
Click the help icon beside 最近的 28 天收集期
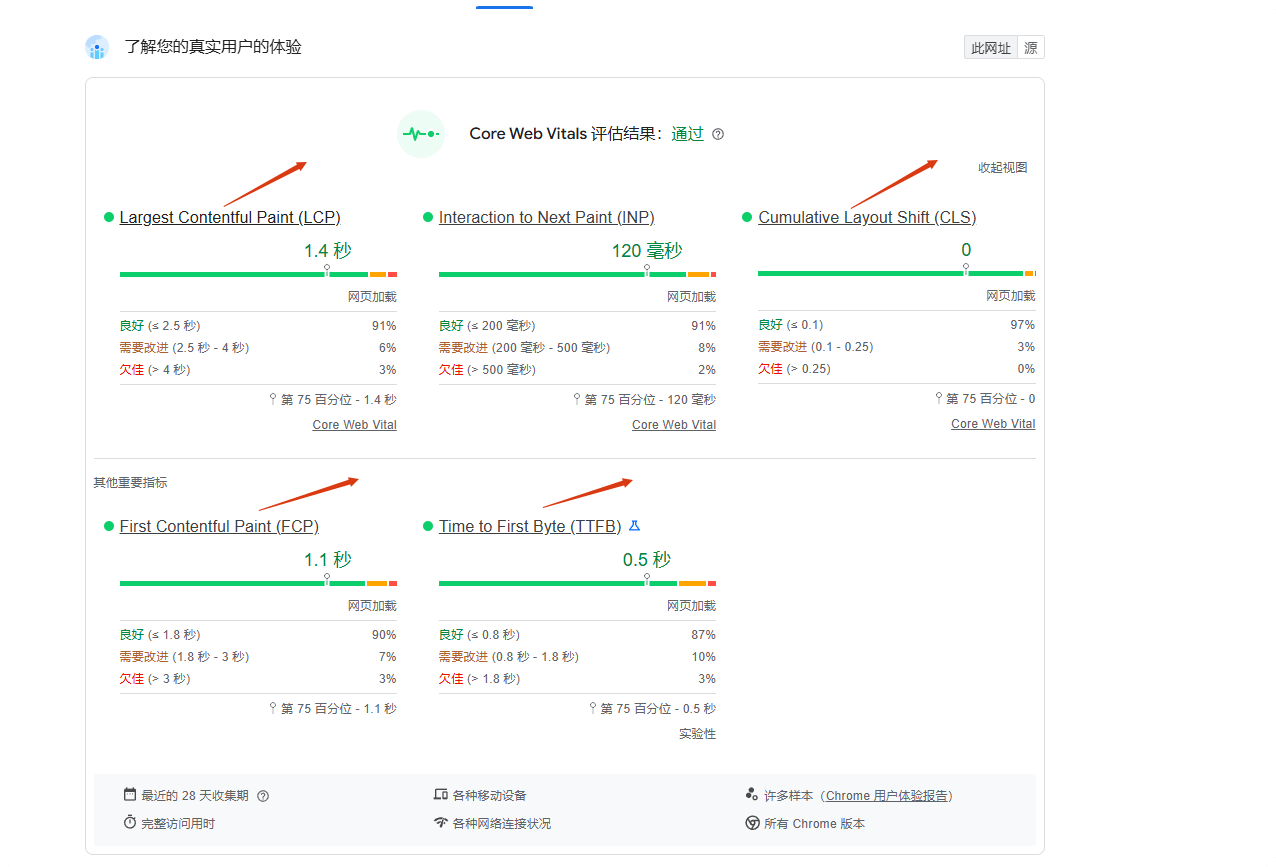coord(262,794)
